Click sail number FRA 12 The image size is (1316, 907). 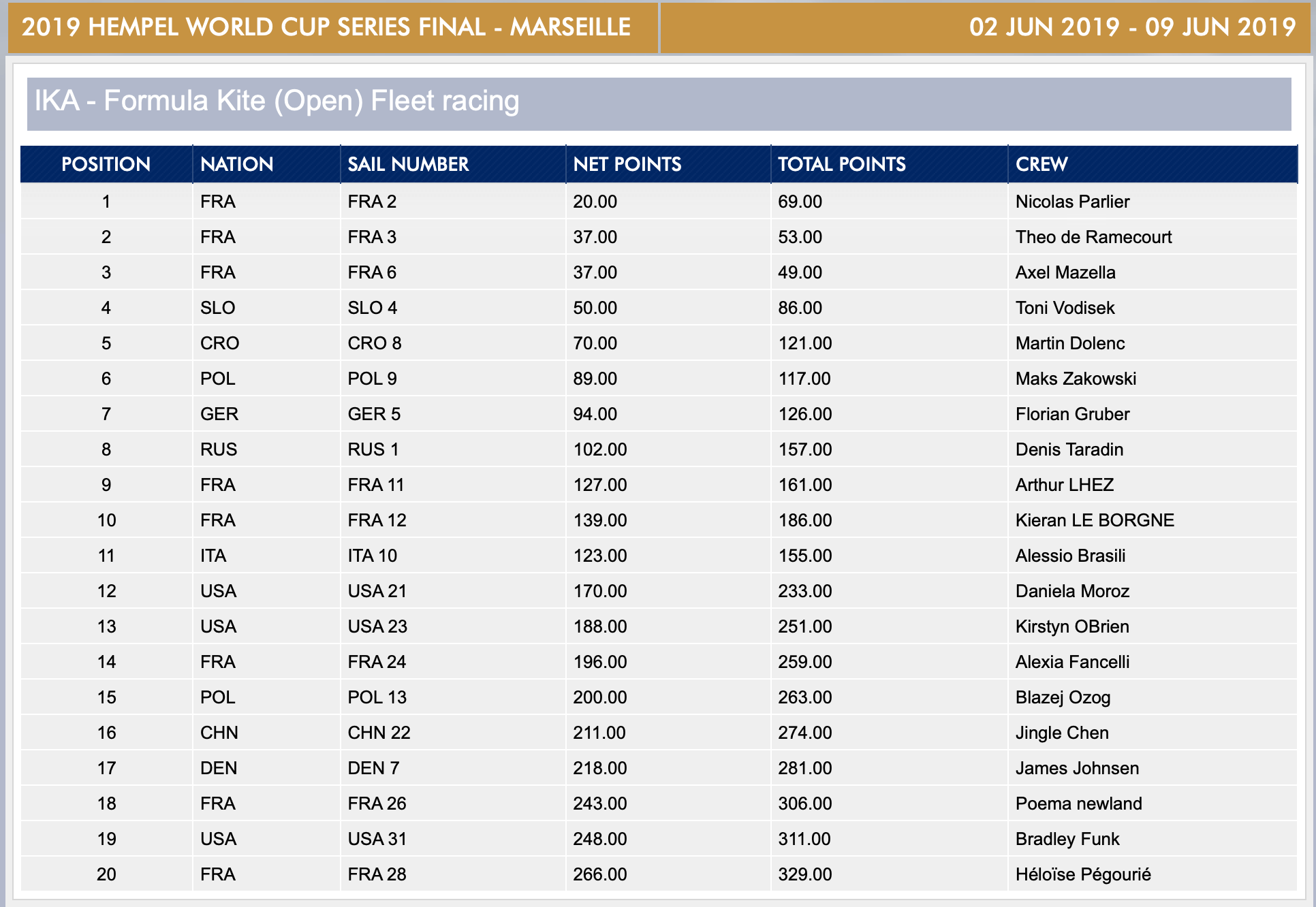point(377,520)
